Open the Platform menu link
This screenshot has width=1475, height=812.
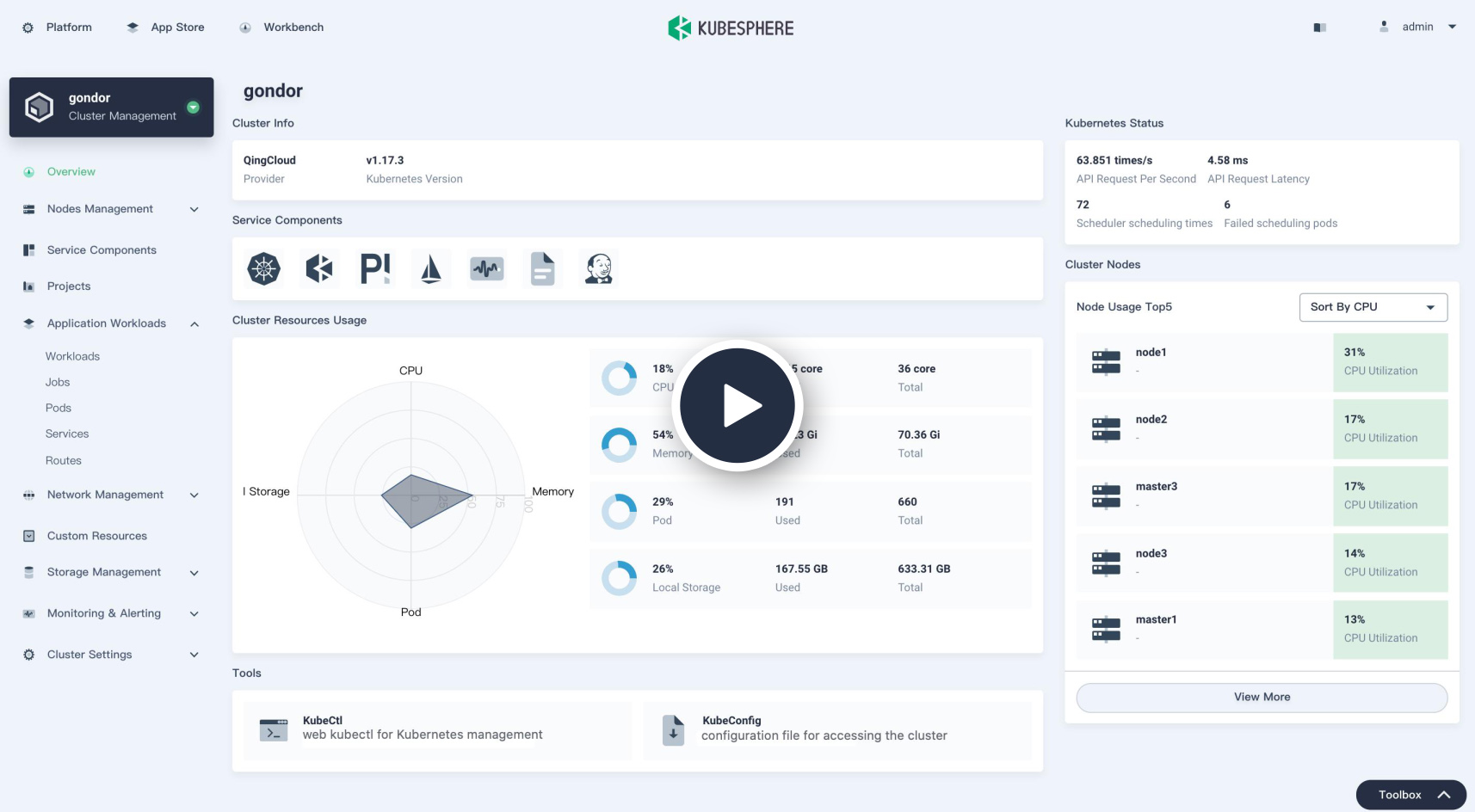(x=69, y=28)
